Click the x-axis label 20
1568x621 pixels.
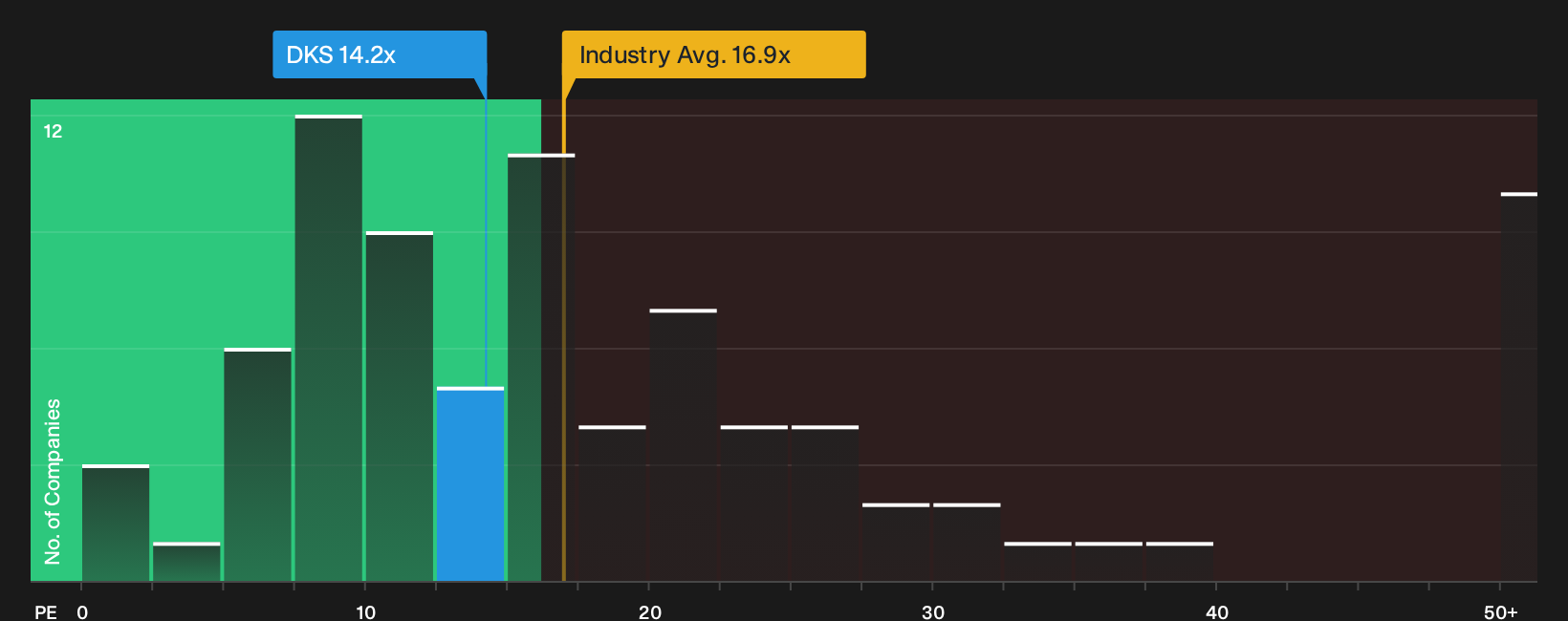coord(649,611)
